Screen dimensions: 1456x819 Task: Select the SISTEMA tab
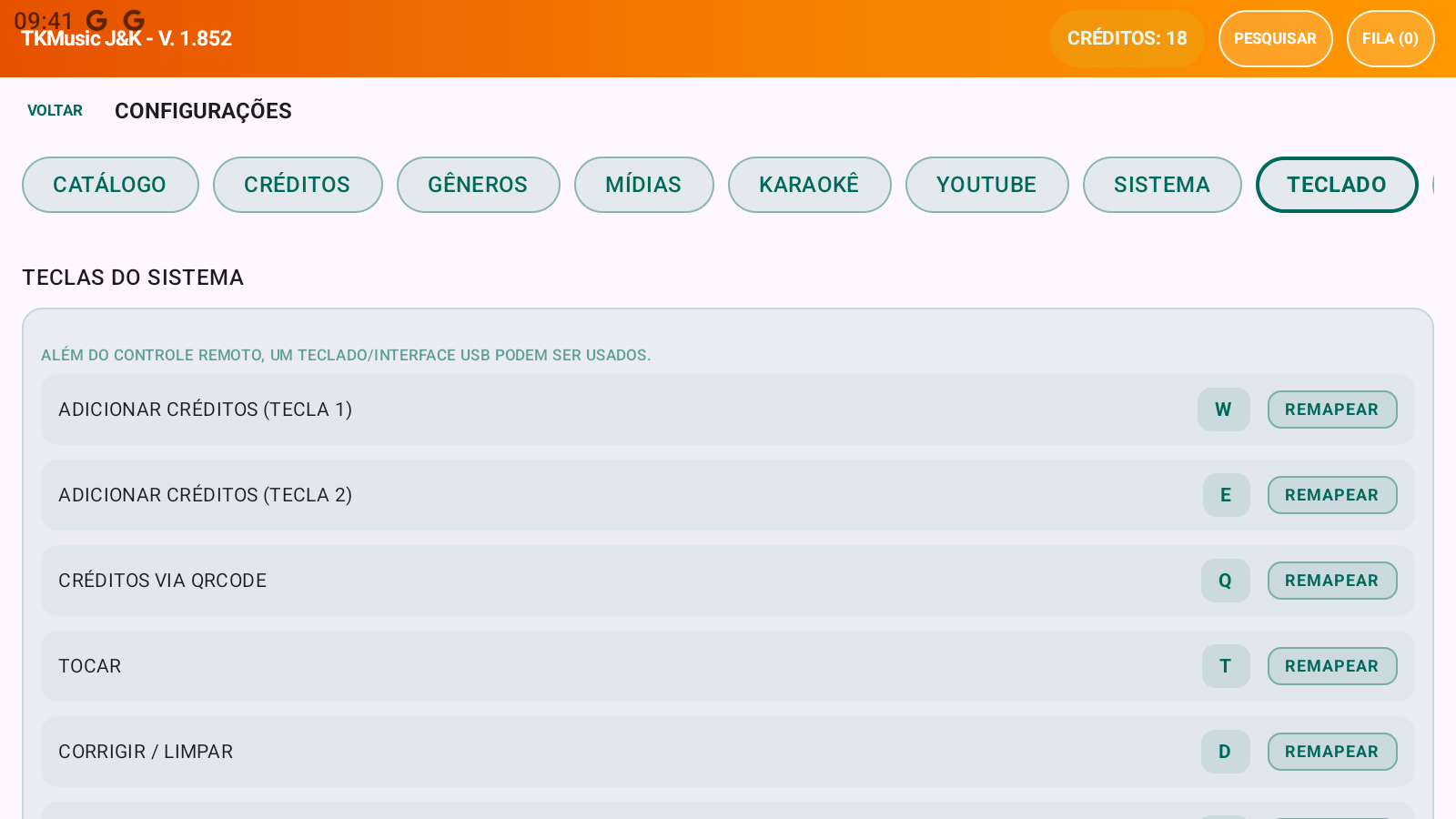[1162, 185]
